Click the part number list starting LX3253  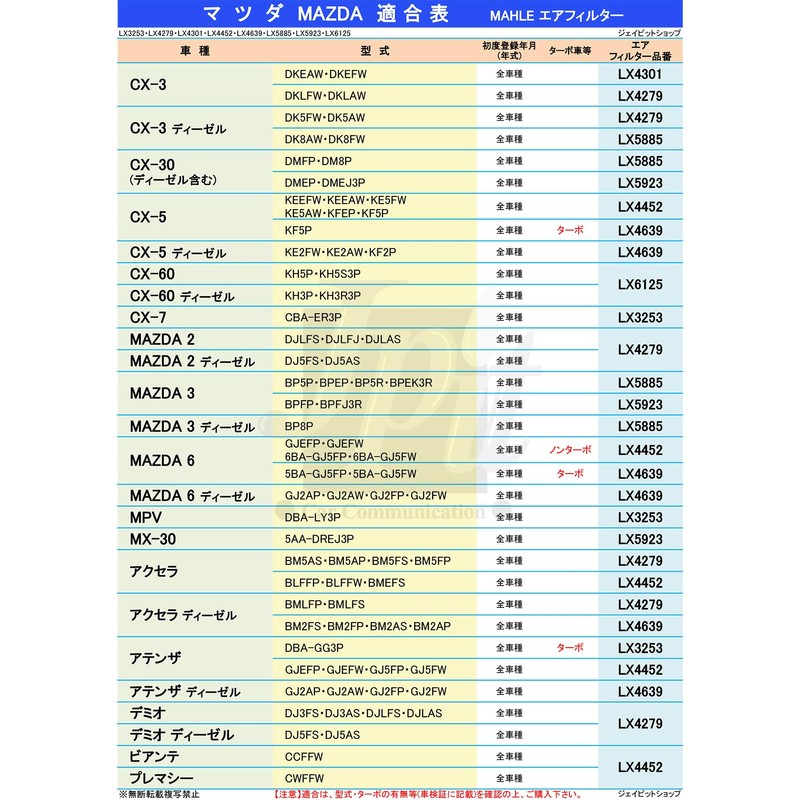(235, 33)
